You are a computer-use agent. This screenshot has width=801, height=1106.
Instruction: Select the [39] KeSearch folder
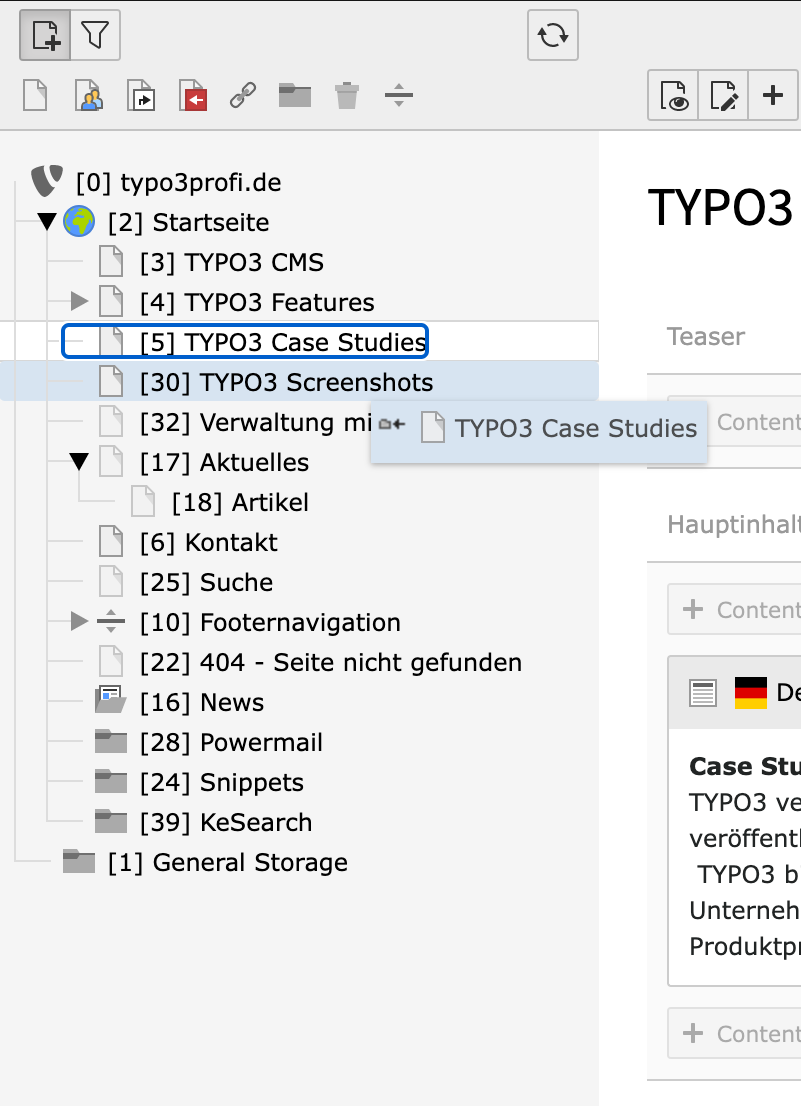pos(226,823)
